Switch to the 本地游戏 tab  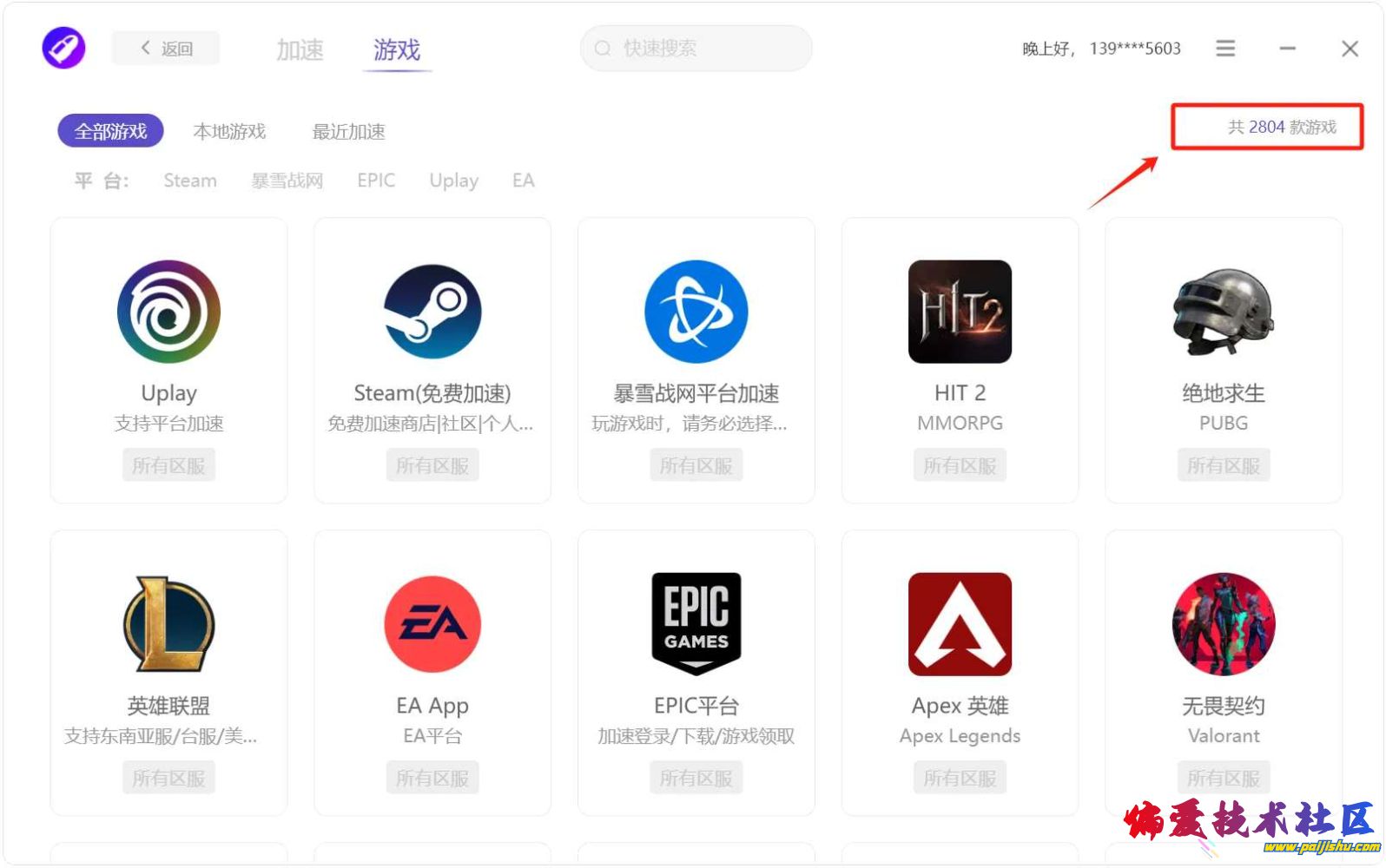coord(229,132)
